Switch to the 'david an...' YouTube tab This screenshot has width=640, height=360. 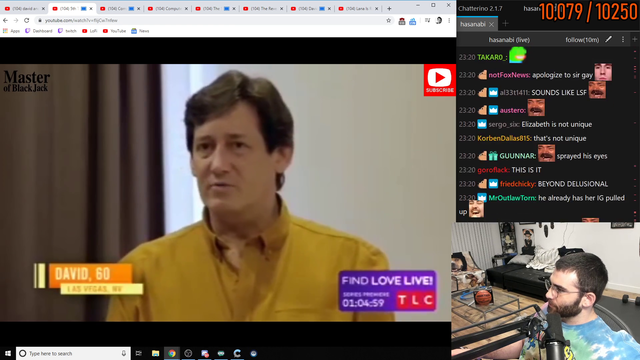coord(23,9)
